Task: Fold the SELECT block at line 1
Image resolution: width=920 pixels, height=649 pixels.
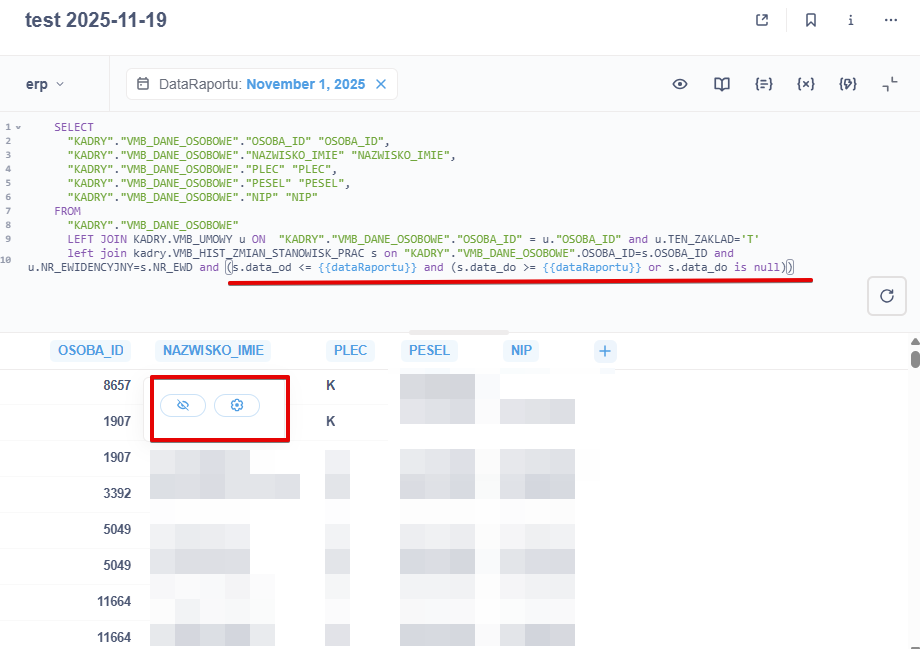Action: pyautogui.click(x=18, y=128)
